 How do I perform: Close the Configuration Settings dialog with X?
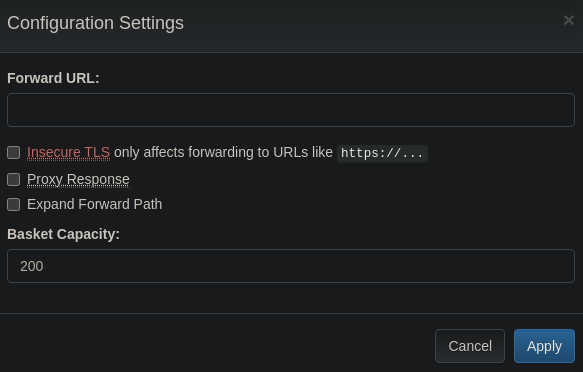568,20
